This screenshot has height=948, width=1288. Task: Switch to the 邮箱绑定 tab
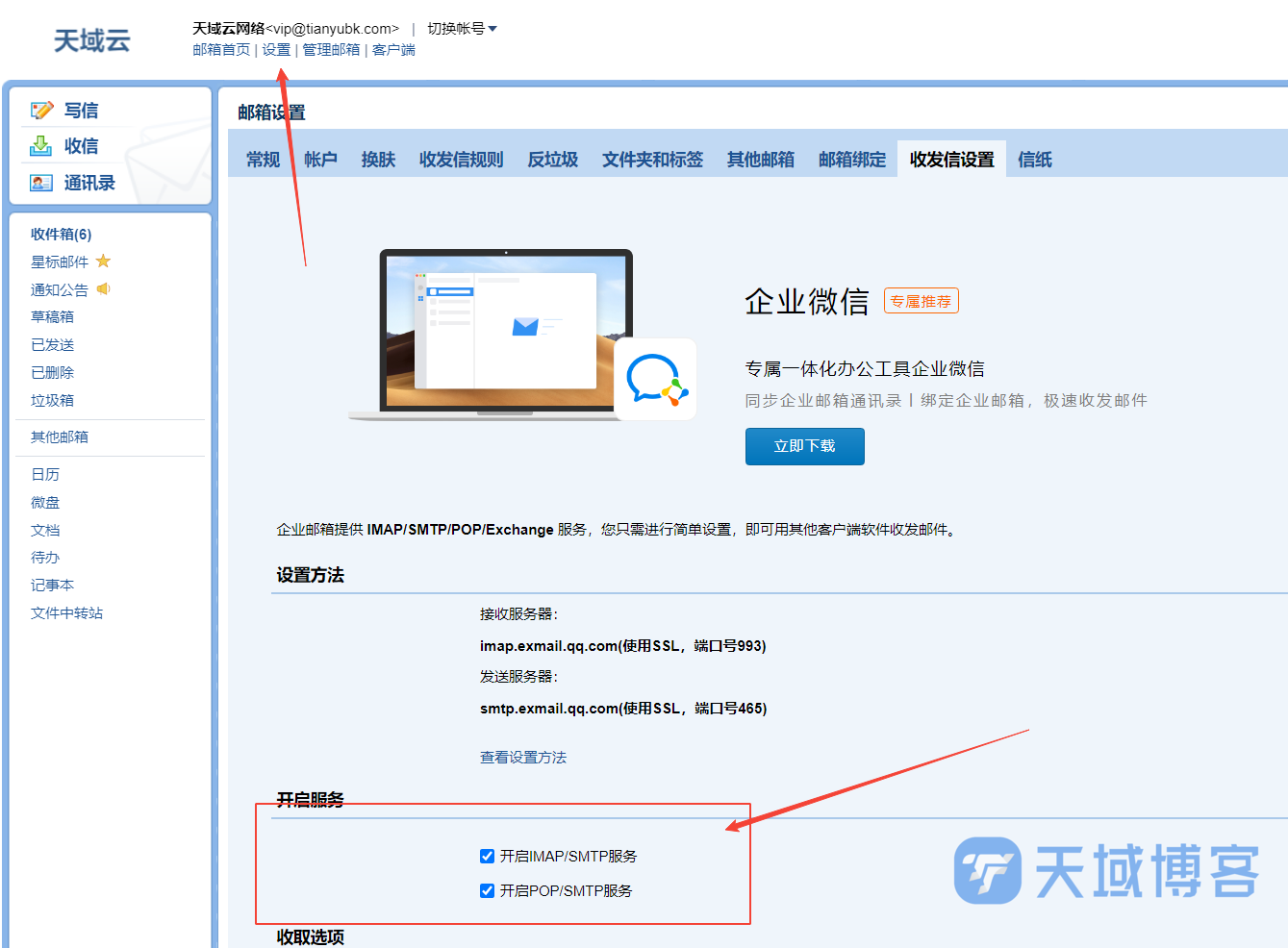click(x=851, y=160)
